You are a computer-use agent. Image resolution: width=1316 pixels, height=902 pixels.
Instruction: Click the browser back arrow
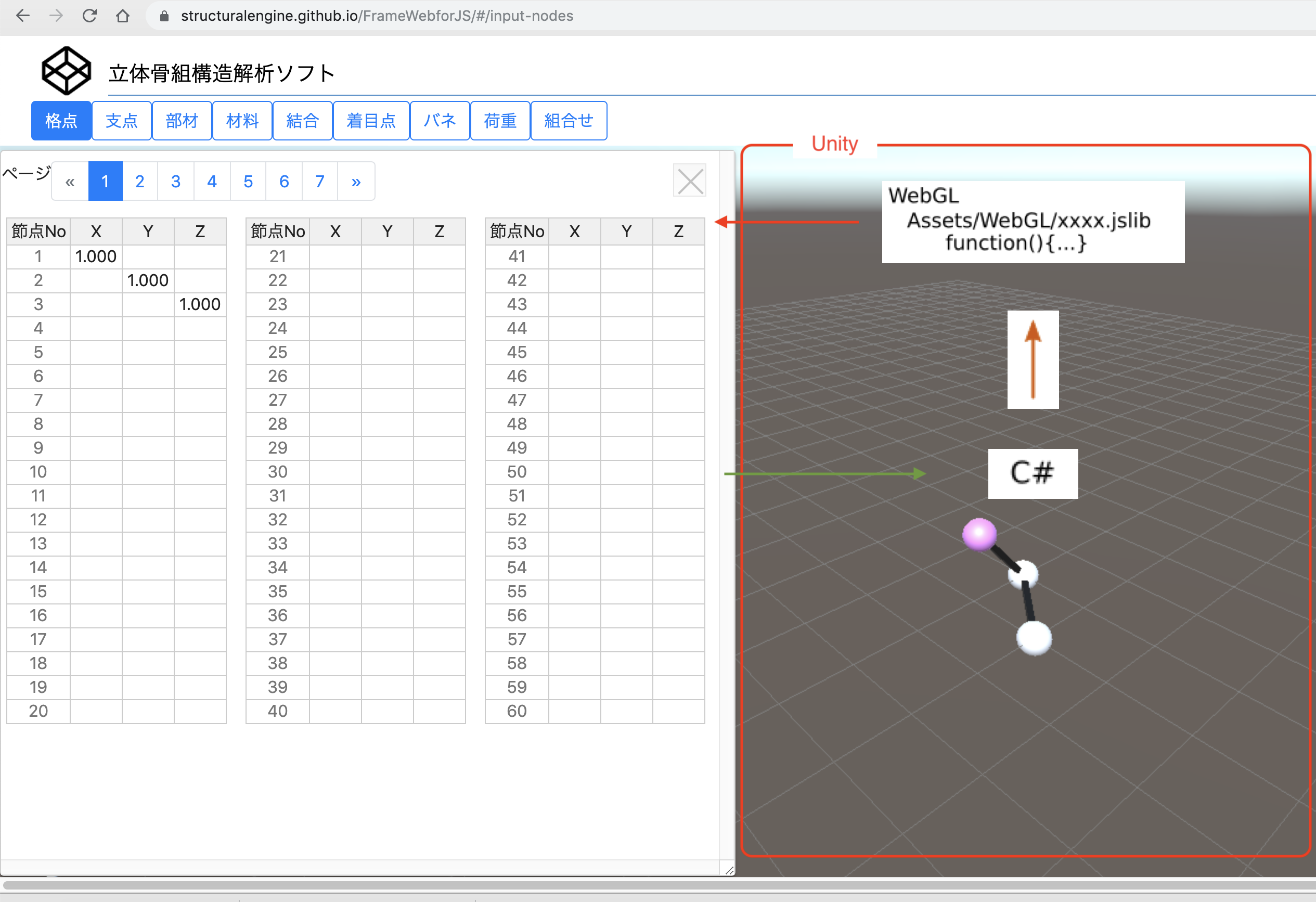click(23, 16)
